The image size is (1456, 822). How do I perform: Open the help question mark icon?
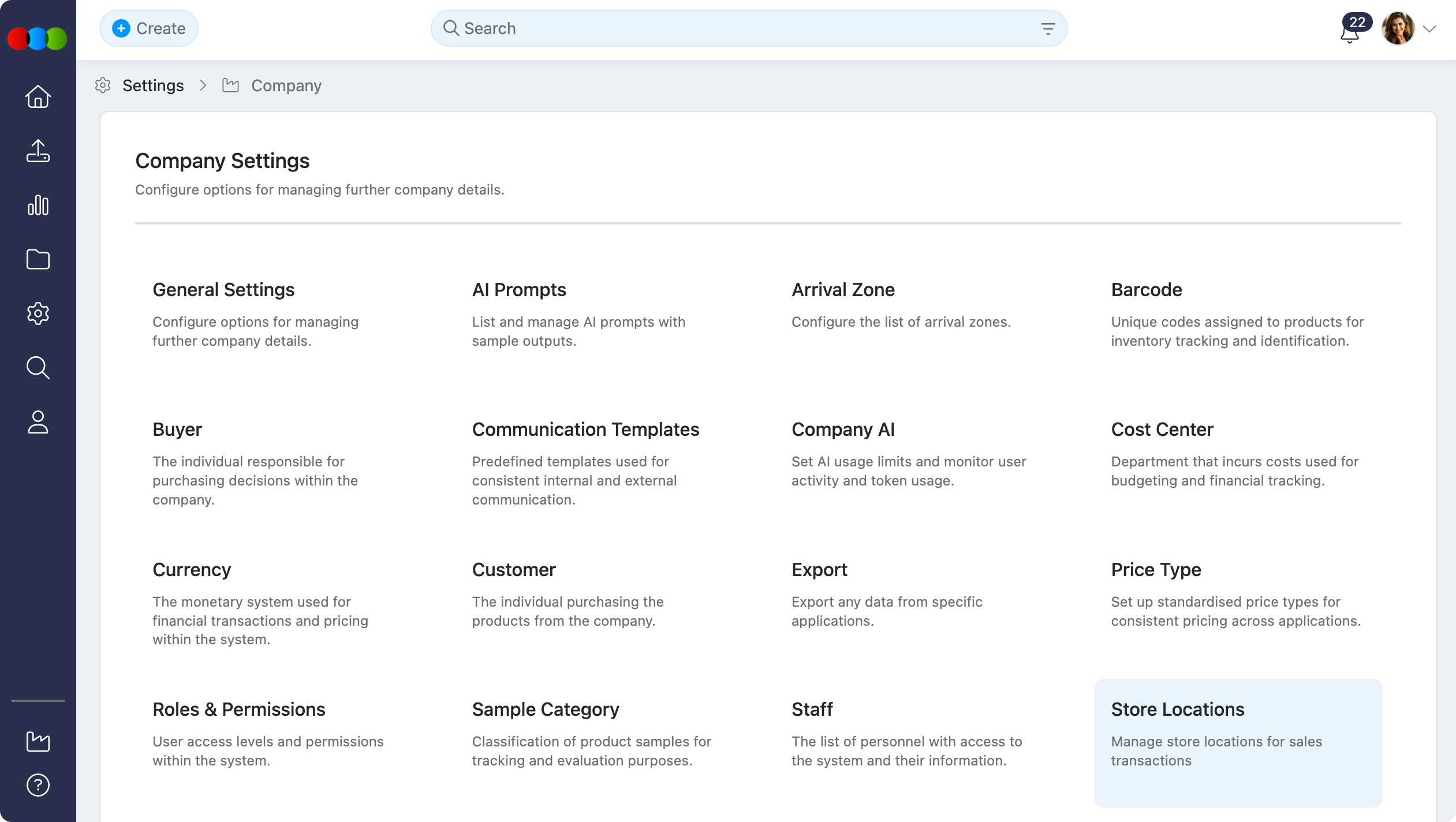pyautogui.click(x=38, y=785)
